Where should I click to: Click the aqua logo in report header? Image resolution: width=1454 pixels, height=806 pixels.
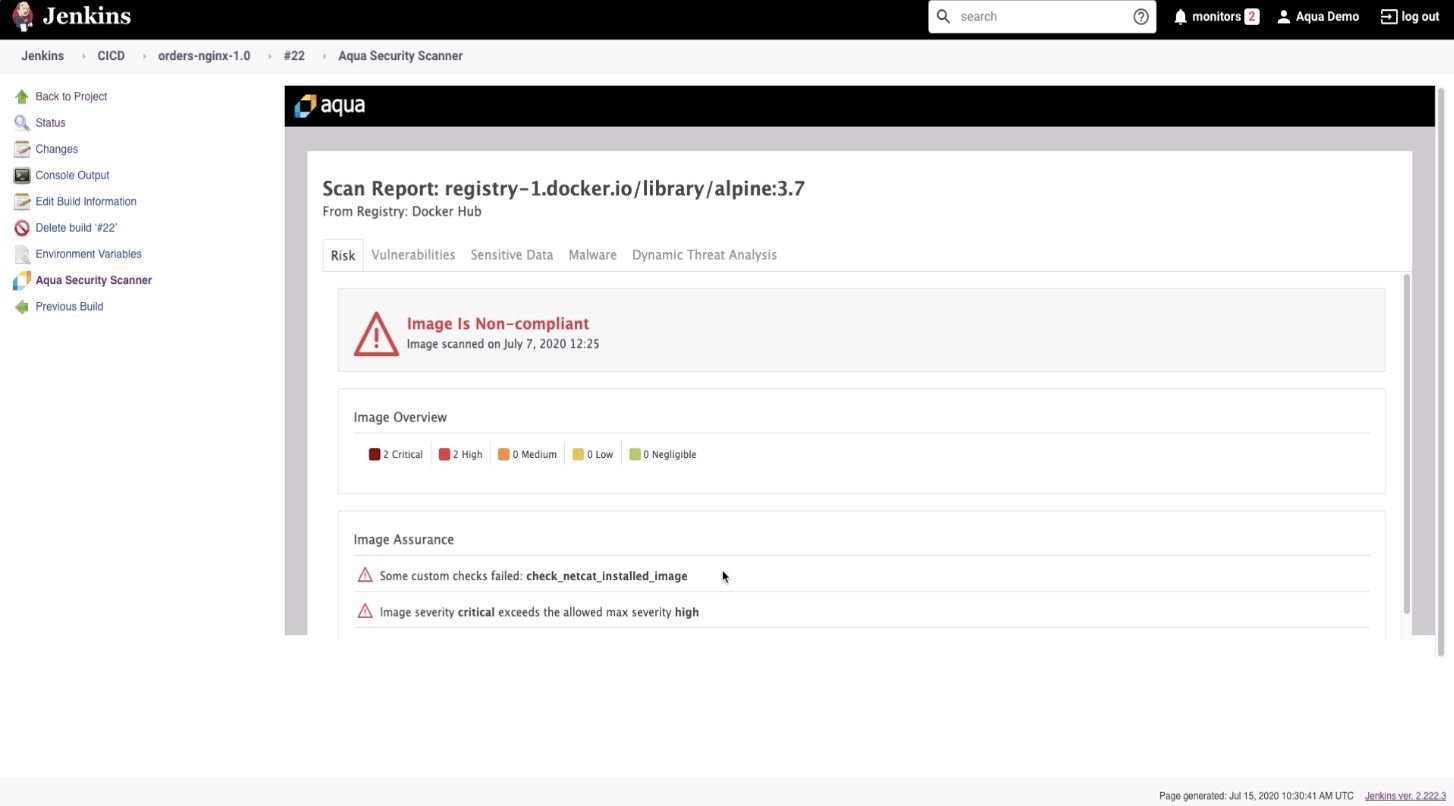coord(330,106)
